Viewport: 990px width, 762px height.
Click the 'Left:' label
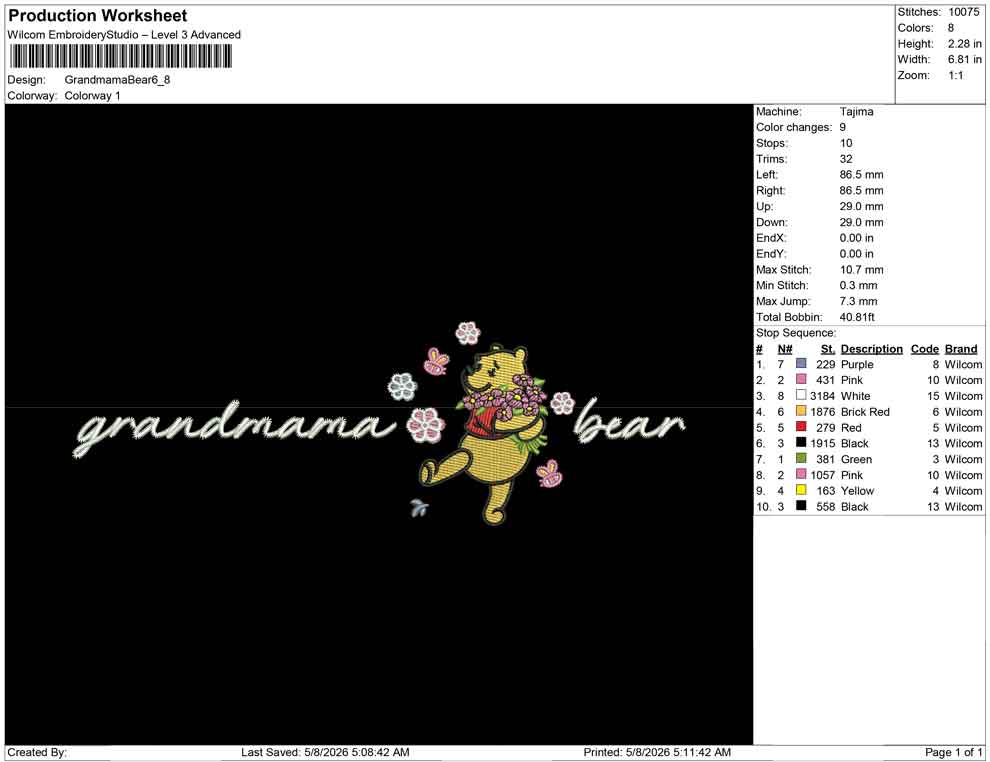[767, 174]
